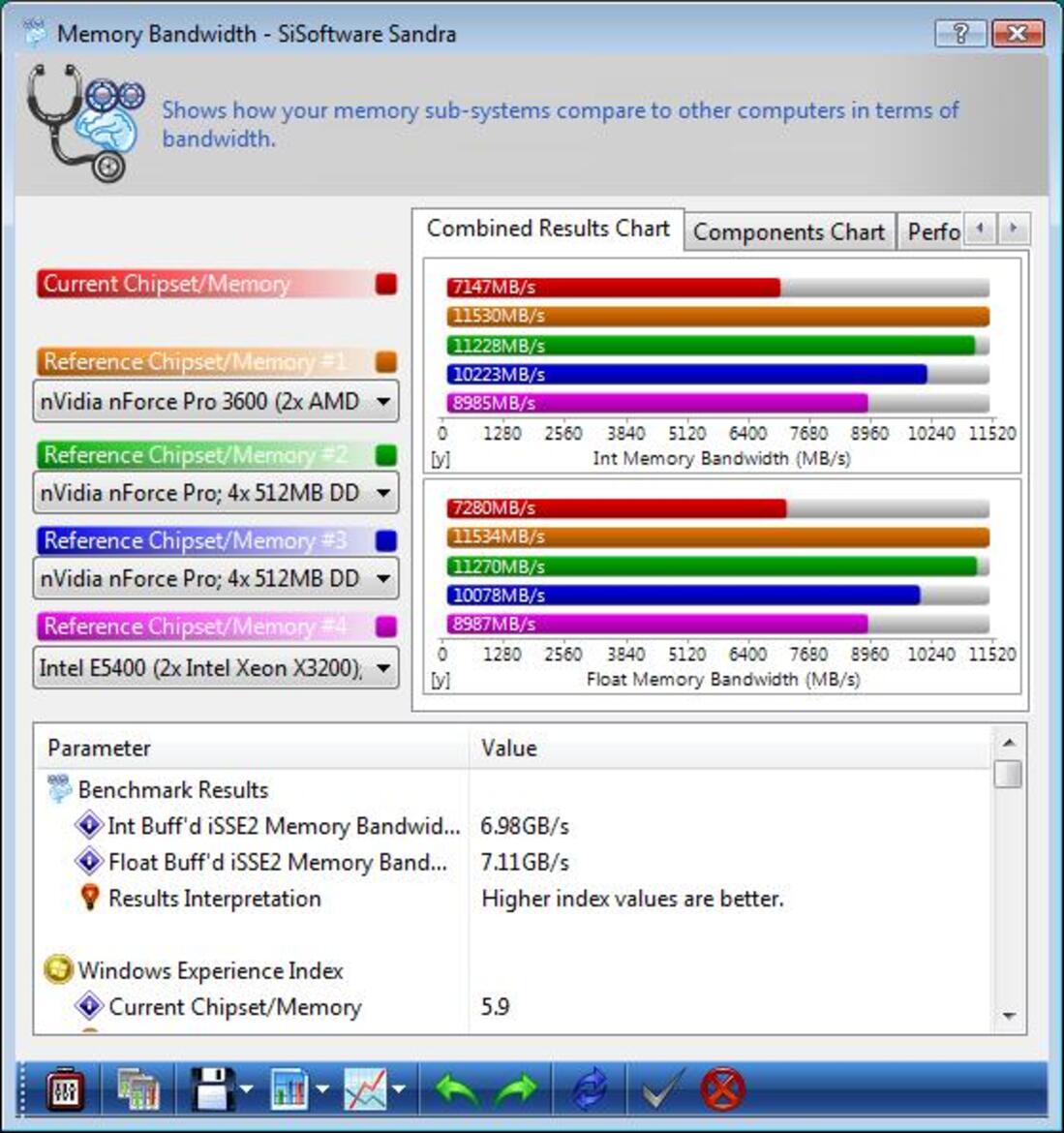Click the 7.11GB/s value
The width and height of the screenshot is (1064, 1133).
coord(525,861)
